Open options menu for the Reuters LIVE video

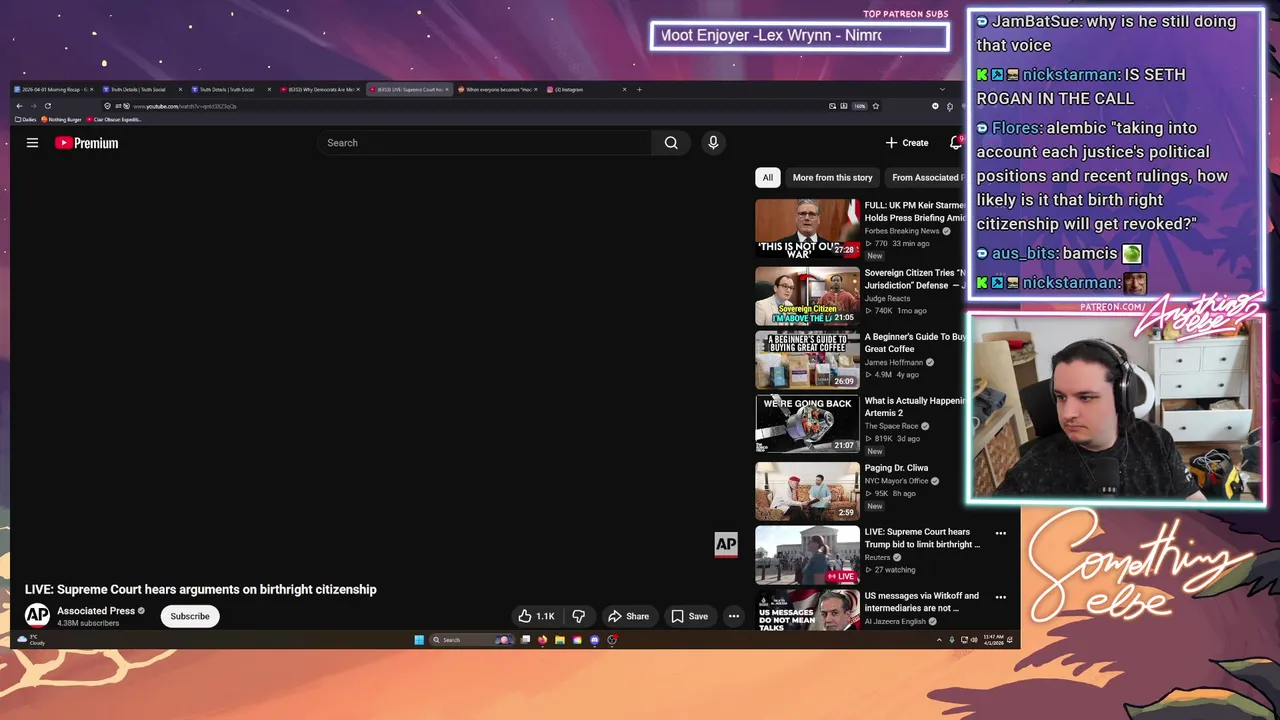tap(1001, 533)
